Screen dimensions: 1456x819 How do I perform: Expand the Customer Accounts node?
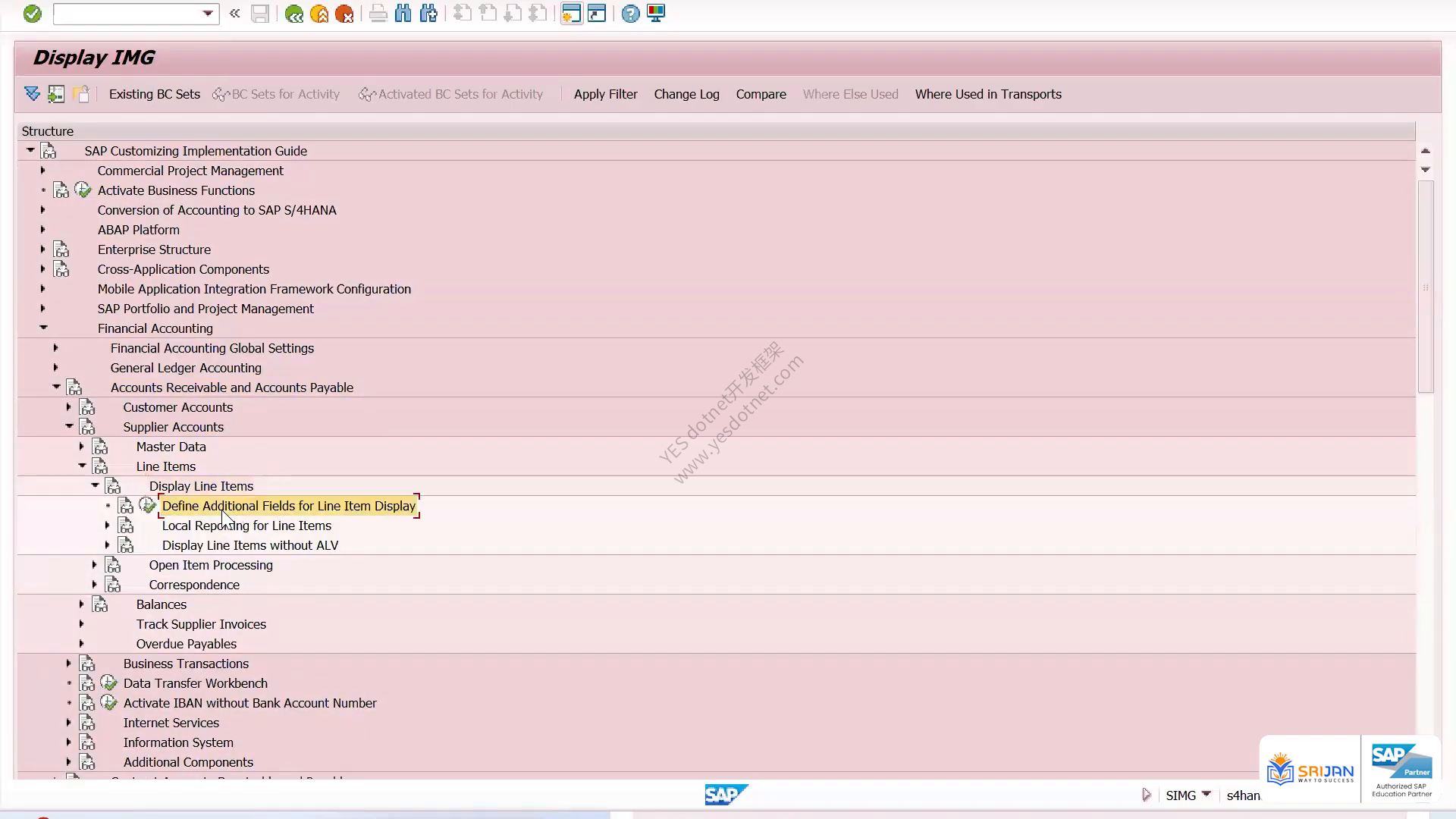68,407
